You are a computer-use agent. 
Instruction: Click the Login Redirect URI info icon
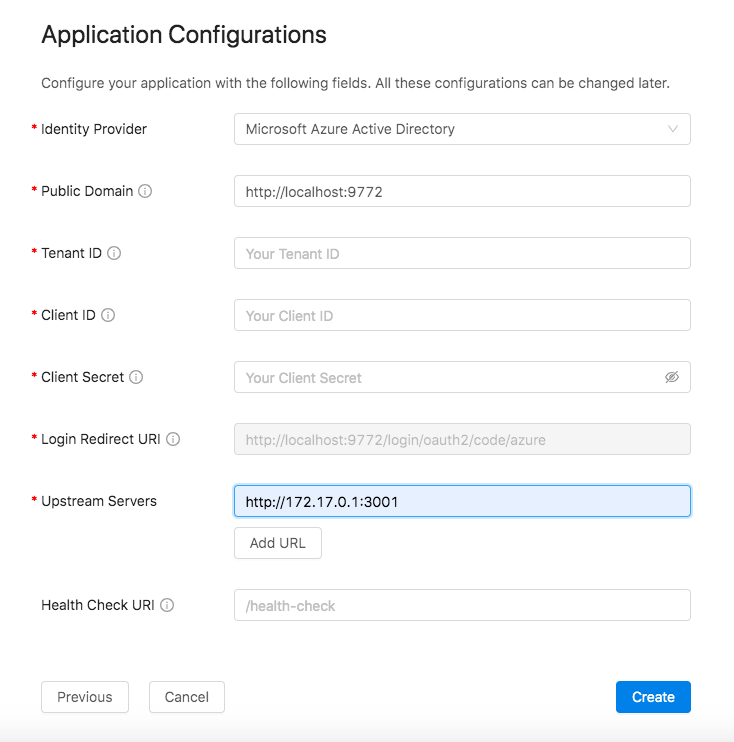(173, 439)
